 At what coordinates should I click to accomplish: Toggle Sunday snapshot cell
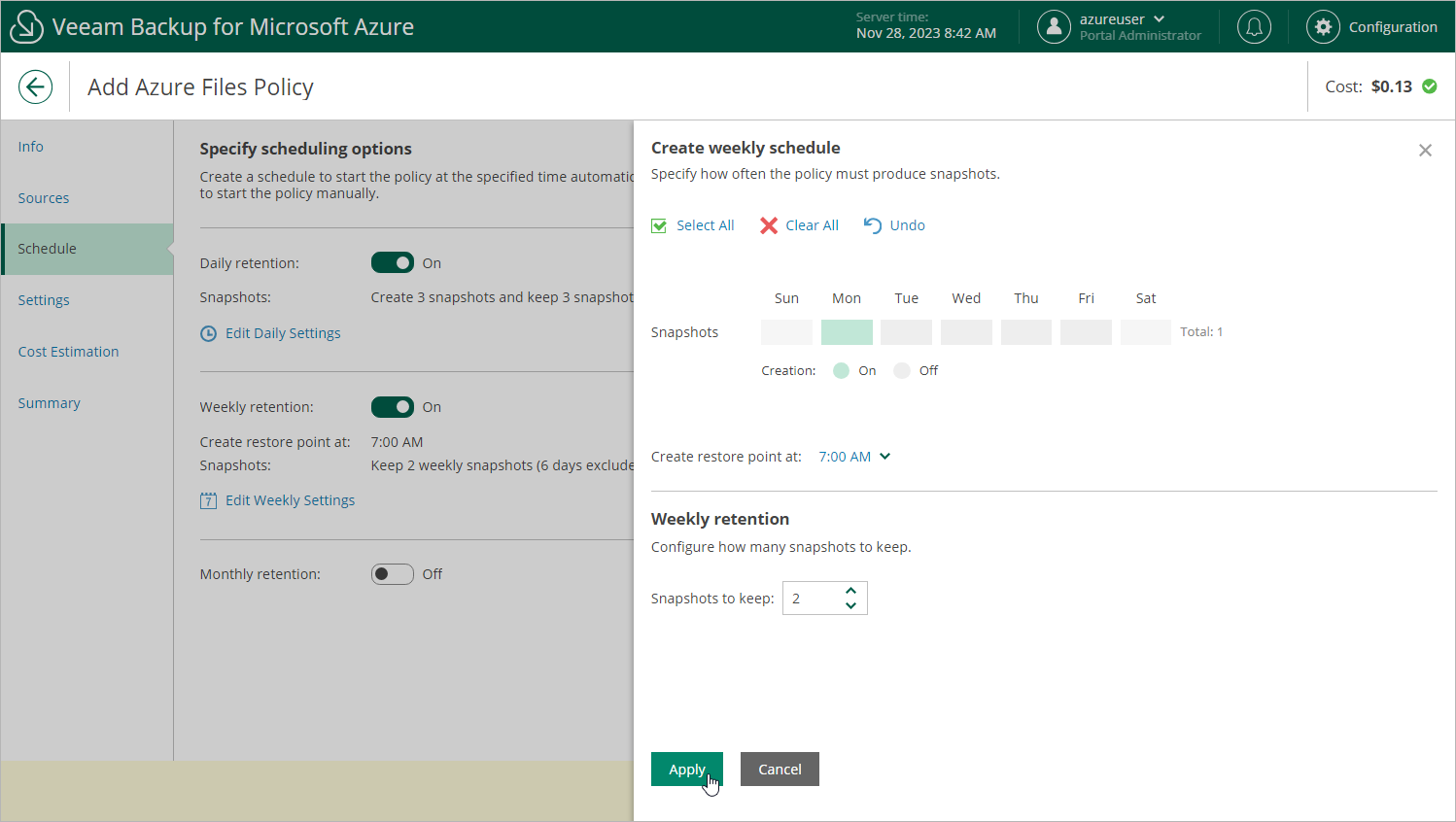[786, 332]
